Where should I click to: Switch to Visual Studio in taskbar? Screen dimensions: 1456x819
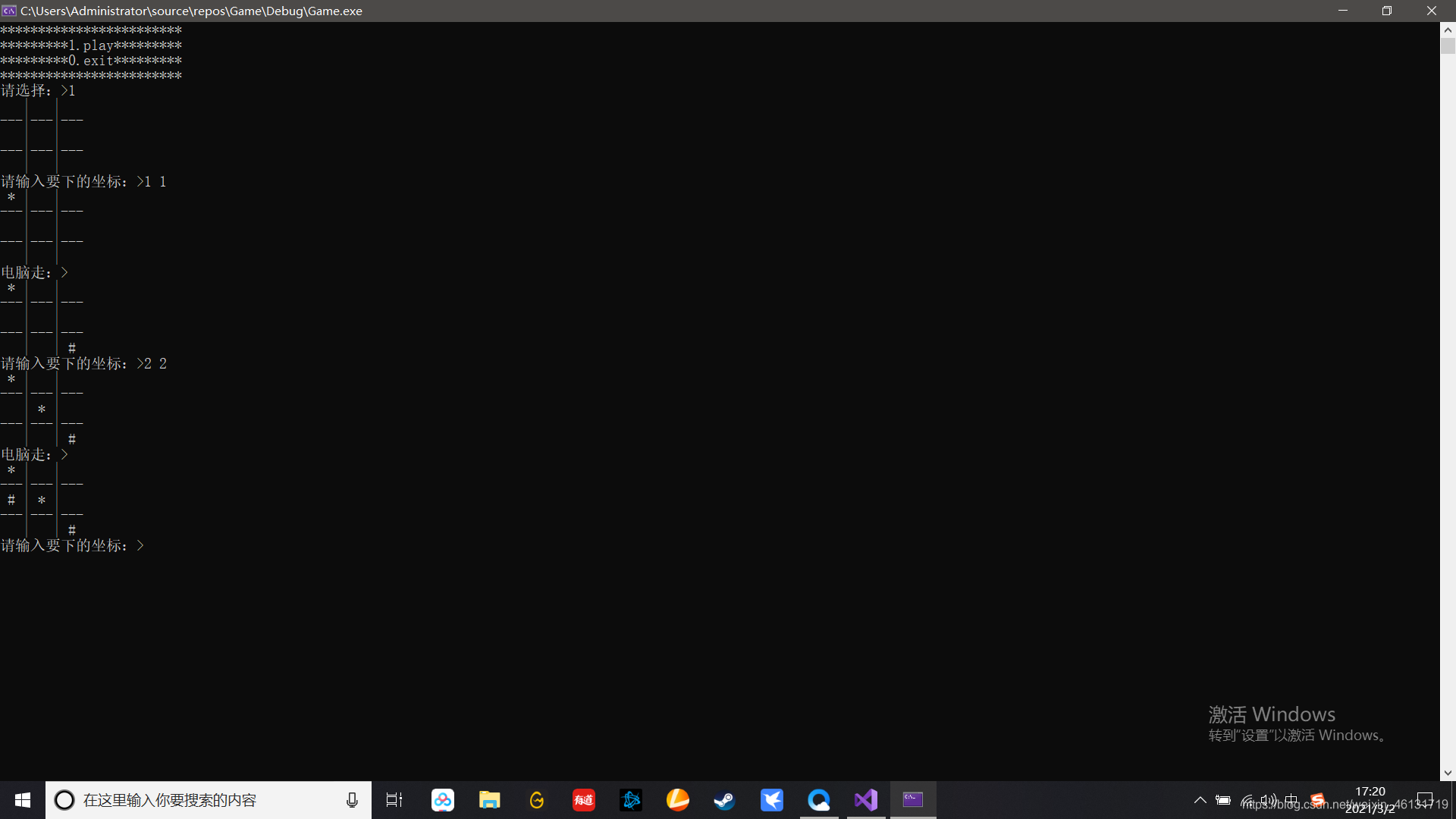tap(866, 800)
